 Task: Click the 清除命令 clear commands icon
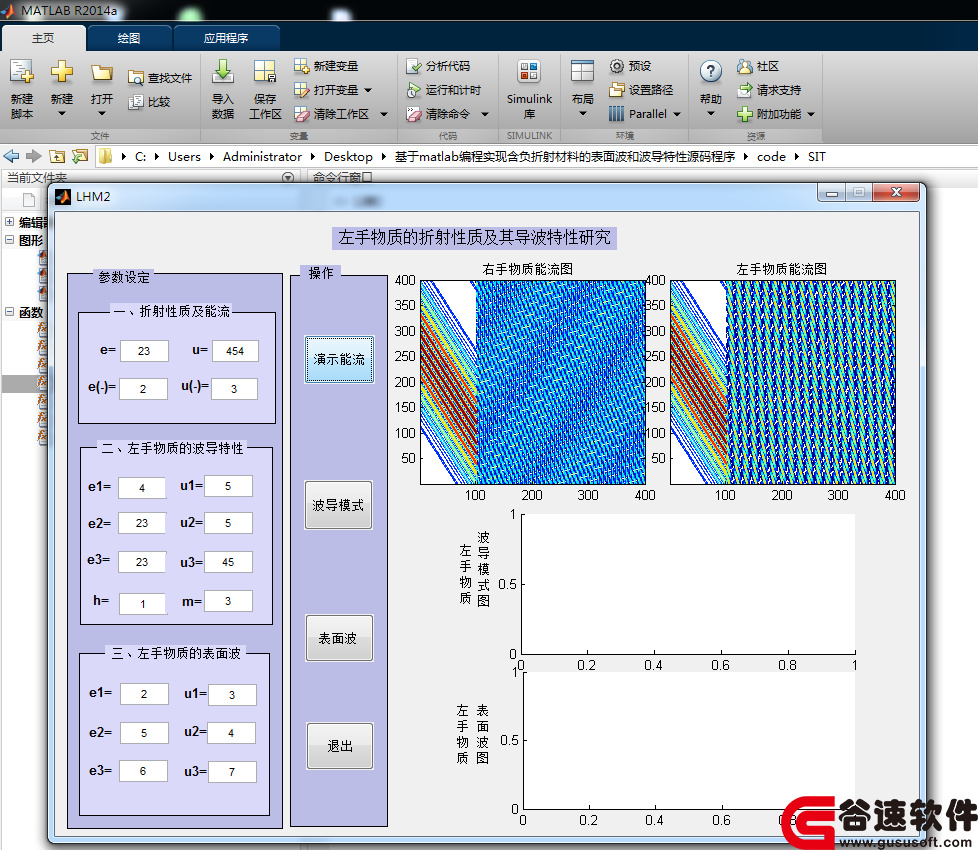[x=414, y=114]
